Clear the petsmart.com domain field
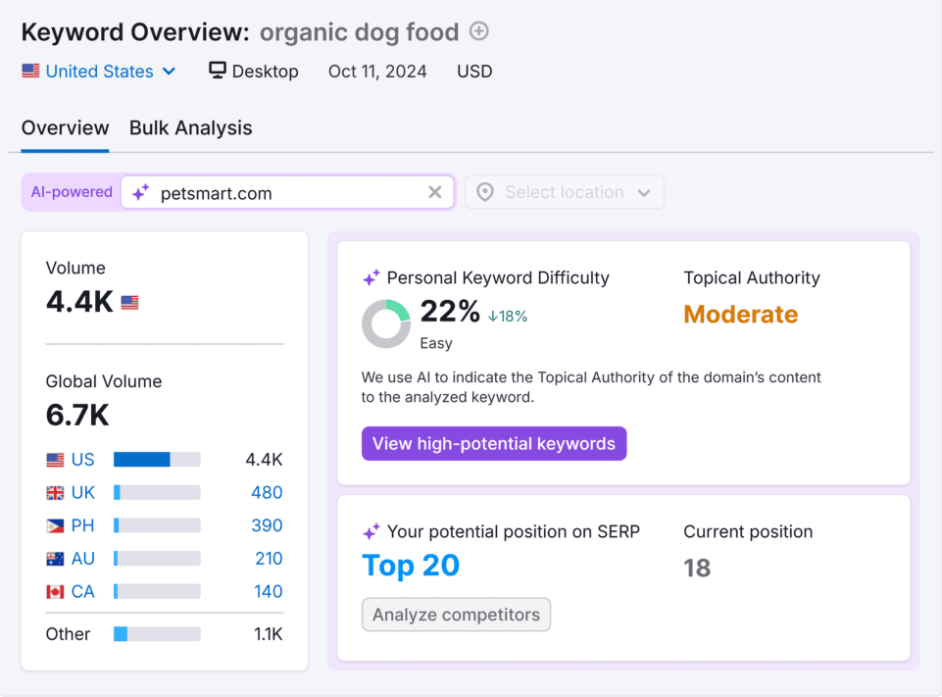This screenshot has height=697, width=942. pyautogui.click(x=435, y=192)
